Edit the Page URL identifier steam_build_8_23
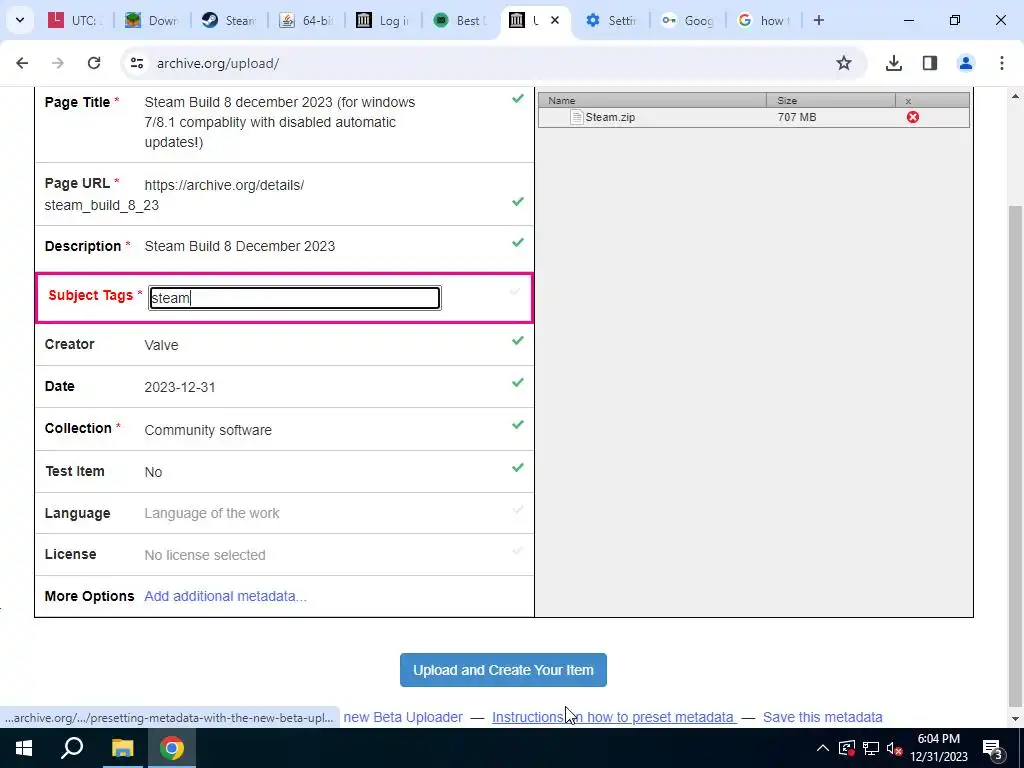 coord(102,205)
